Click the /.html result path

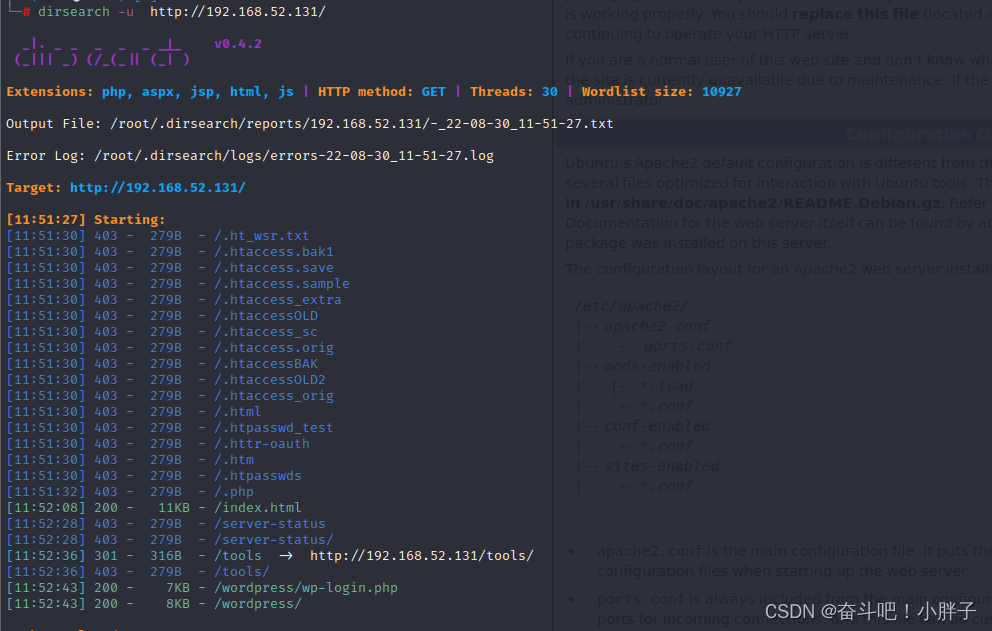tap(237, 411)
